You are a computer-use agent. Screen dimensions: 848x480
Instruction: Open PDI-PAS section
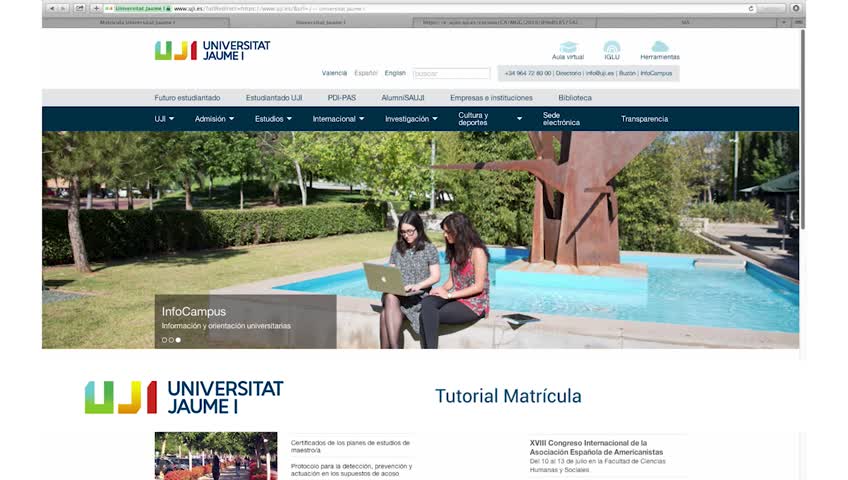coord(342,98)
